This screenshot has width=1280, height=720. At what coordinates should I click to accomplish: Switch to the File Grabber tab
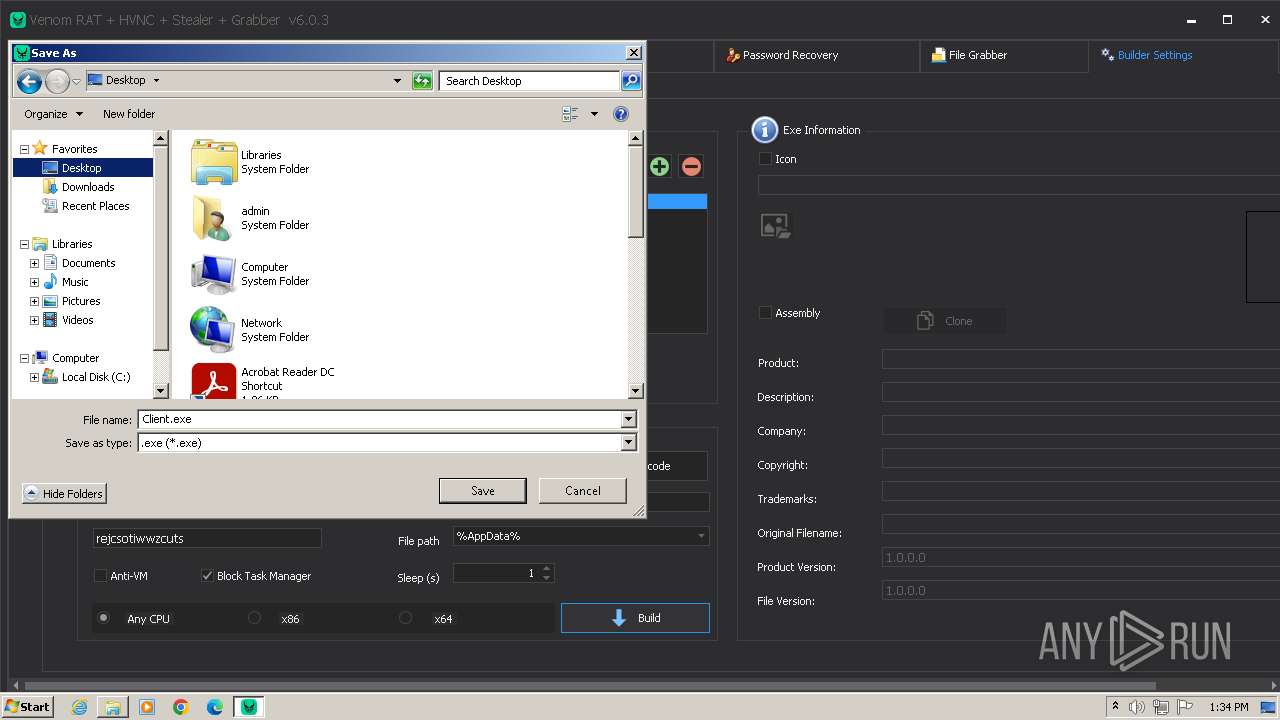tap(969, 55)
